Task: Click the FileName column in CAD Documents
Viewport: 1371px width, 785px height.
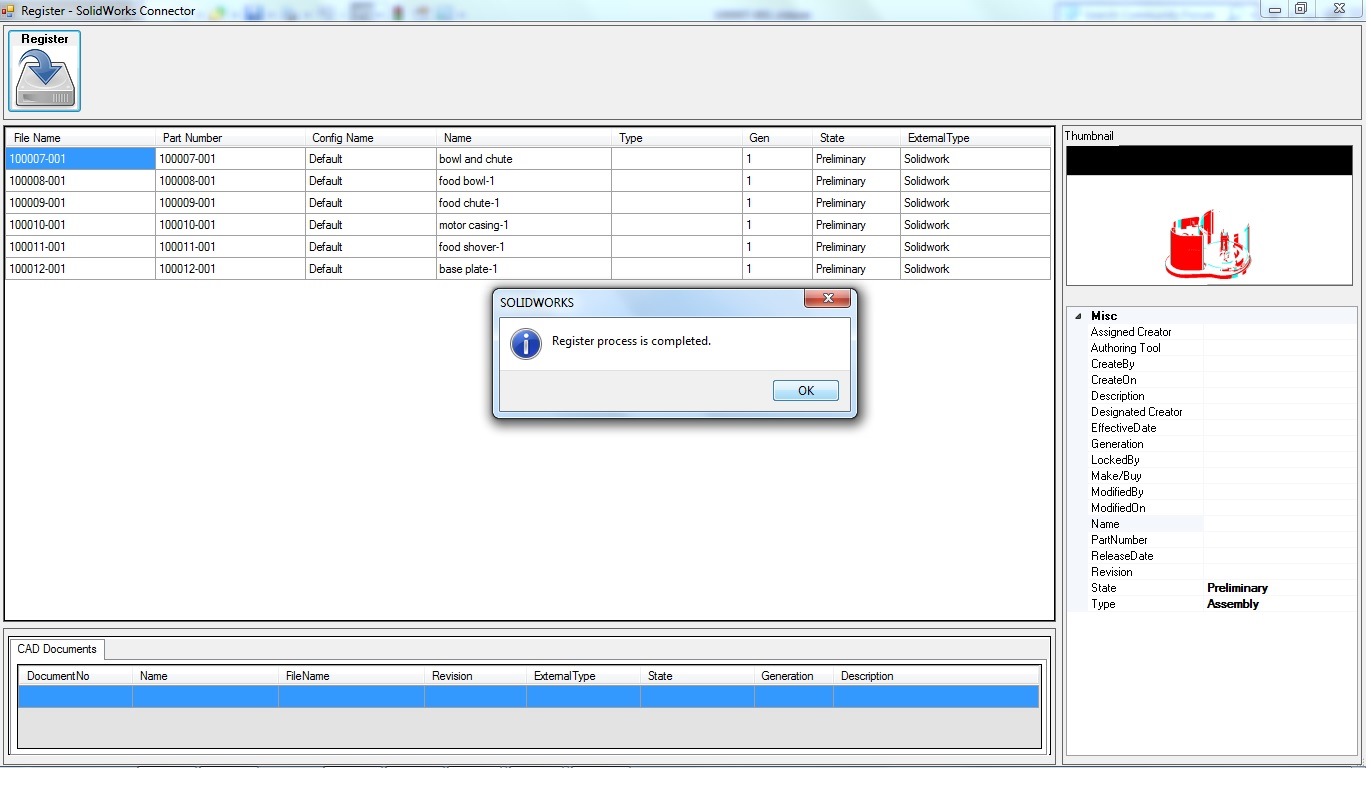Action: click(x=351, y=676)
